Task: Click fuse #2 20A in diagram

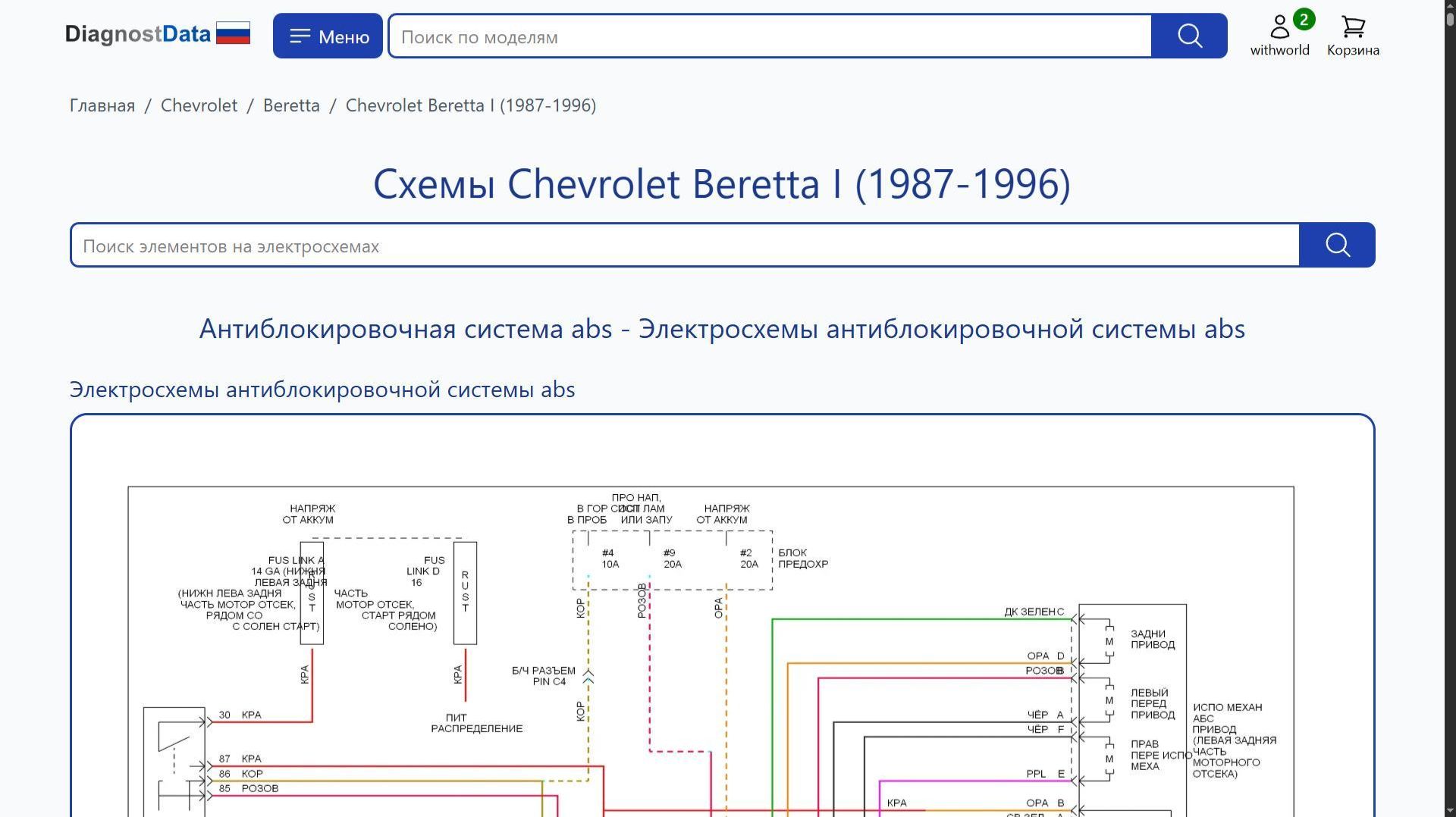Action: (749, 559)
